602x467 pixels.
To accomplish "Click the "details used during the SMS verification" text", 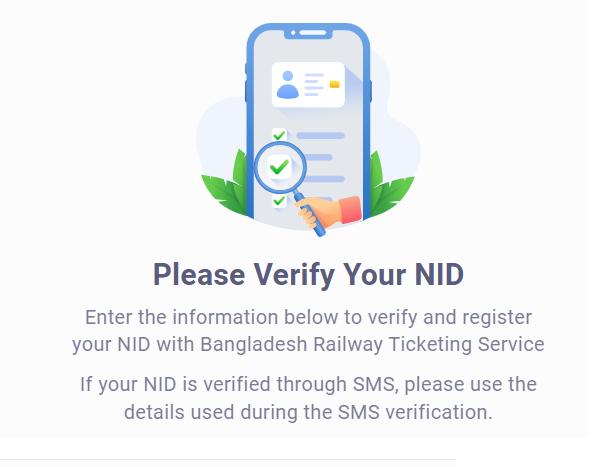I will point(308,411).
